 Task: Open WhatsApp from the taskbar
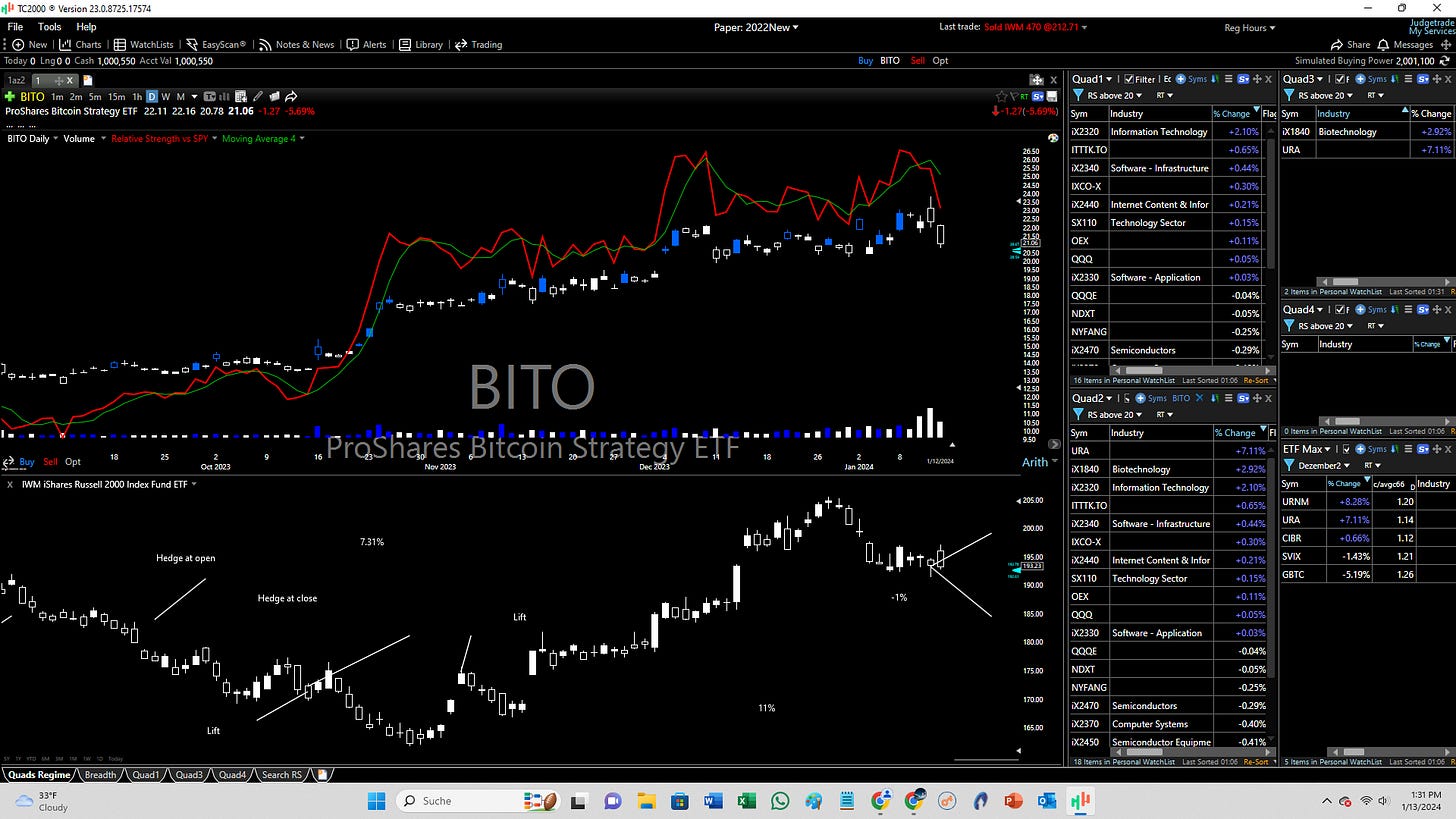pyautogui.click(x=780, y=801)
